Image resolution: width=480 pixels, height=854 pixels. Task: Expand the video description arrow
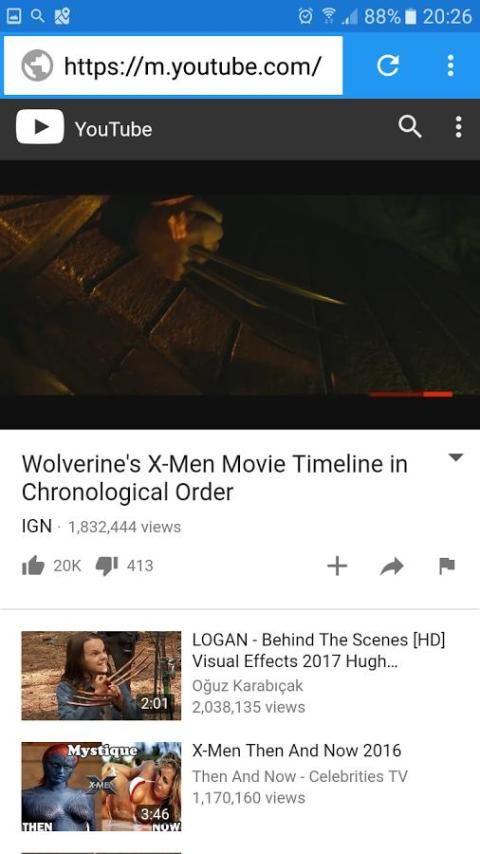point(455,458)
